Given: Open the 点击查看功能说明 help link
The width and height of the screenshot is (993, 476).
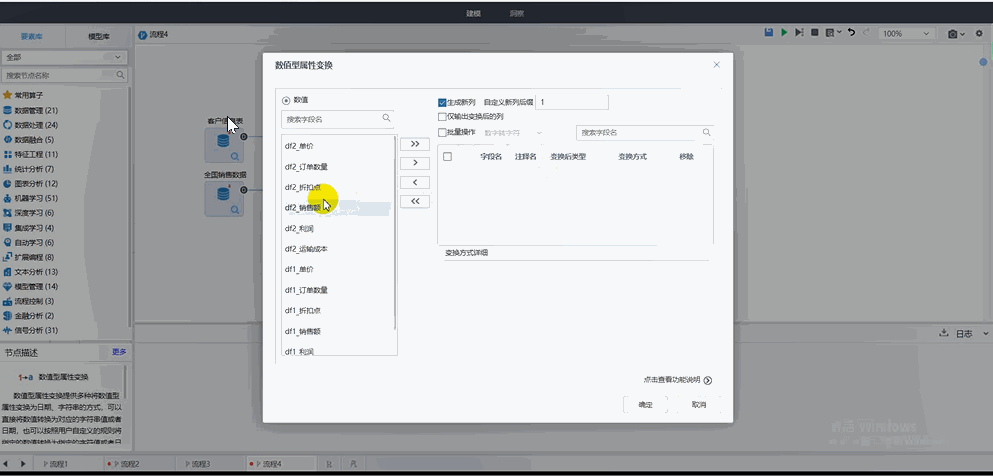Looking at the screenshot, I should coord(678,380).
